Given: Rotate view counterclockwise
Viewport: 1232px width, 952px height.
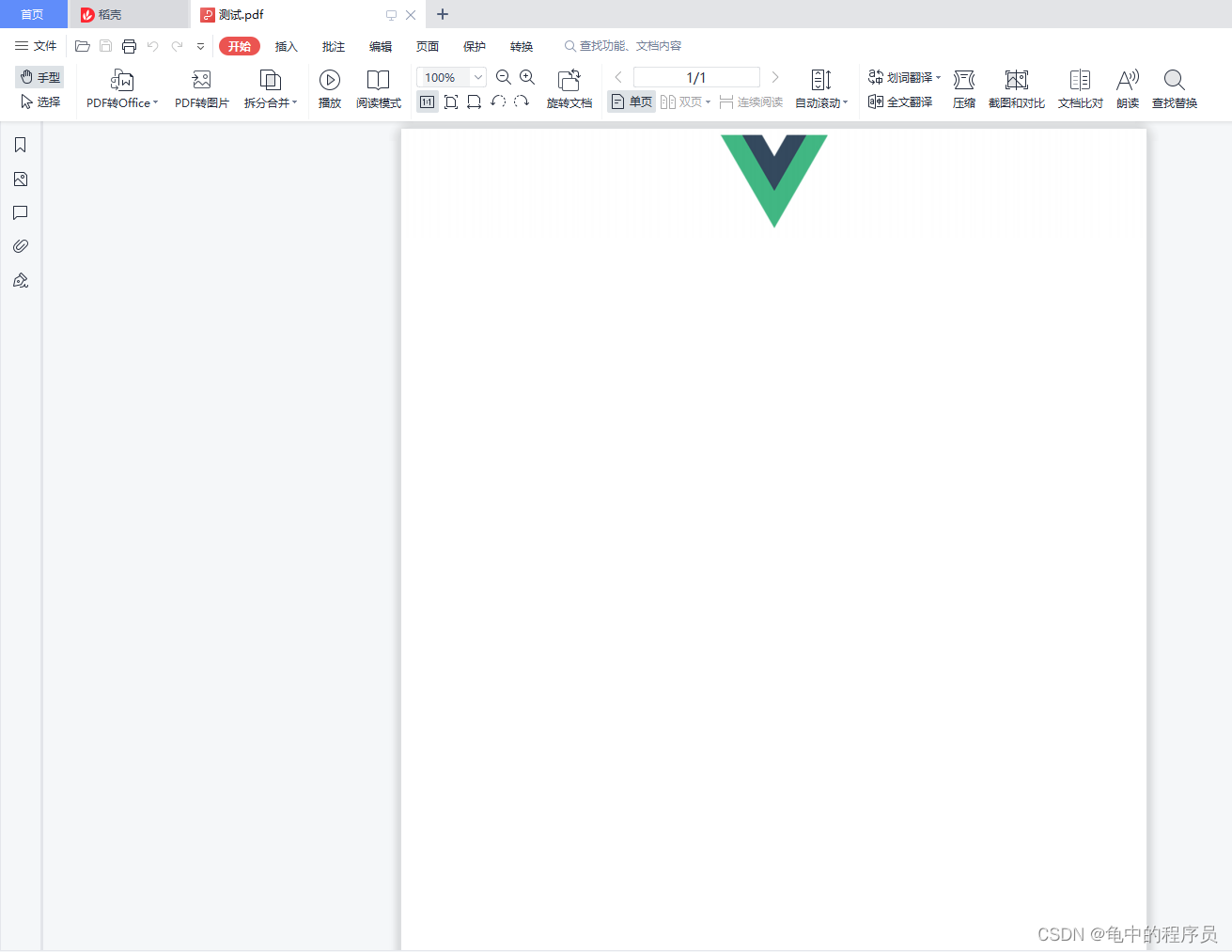Looking at the screenshot, I should [x=498, y=101].
